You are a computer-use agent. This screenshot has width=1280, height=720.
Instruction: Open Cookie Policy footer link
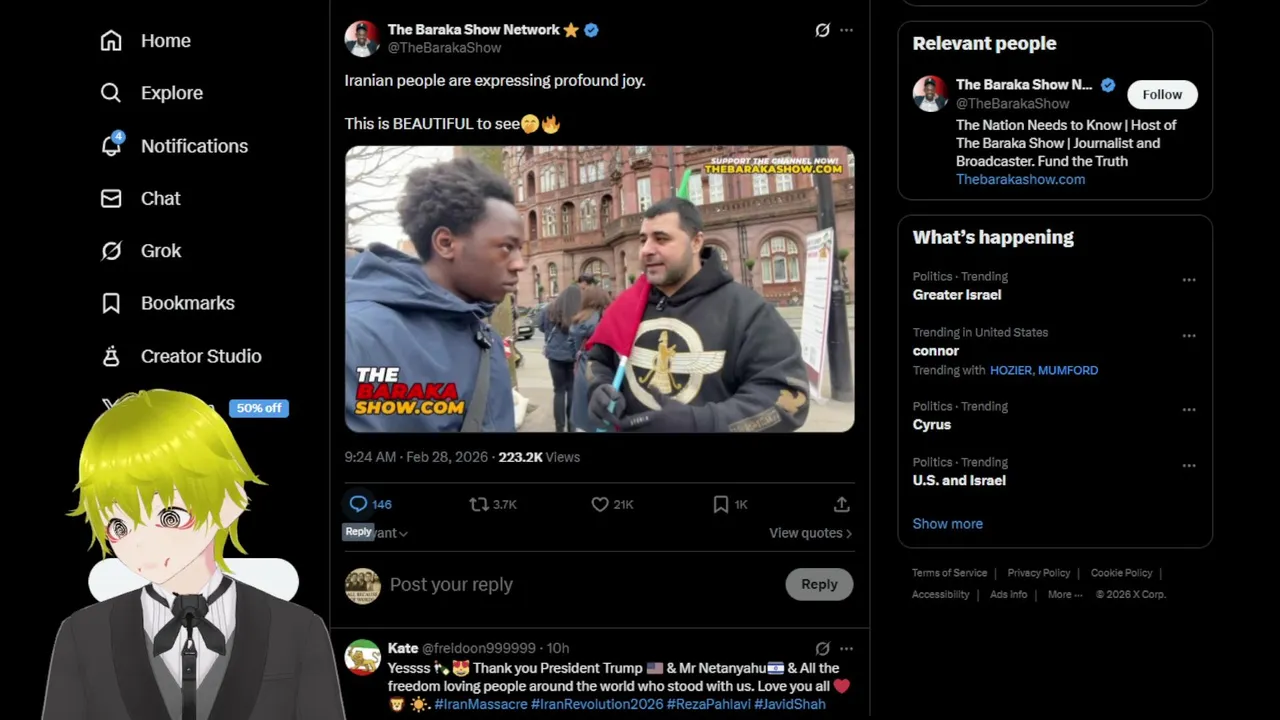tap(1121, 573)
